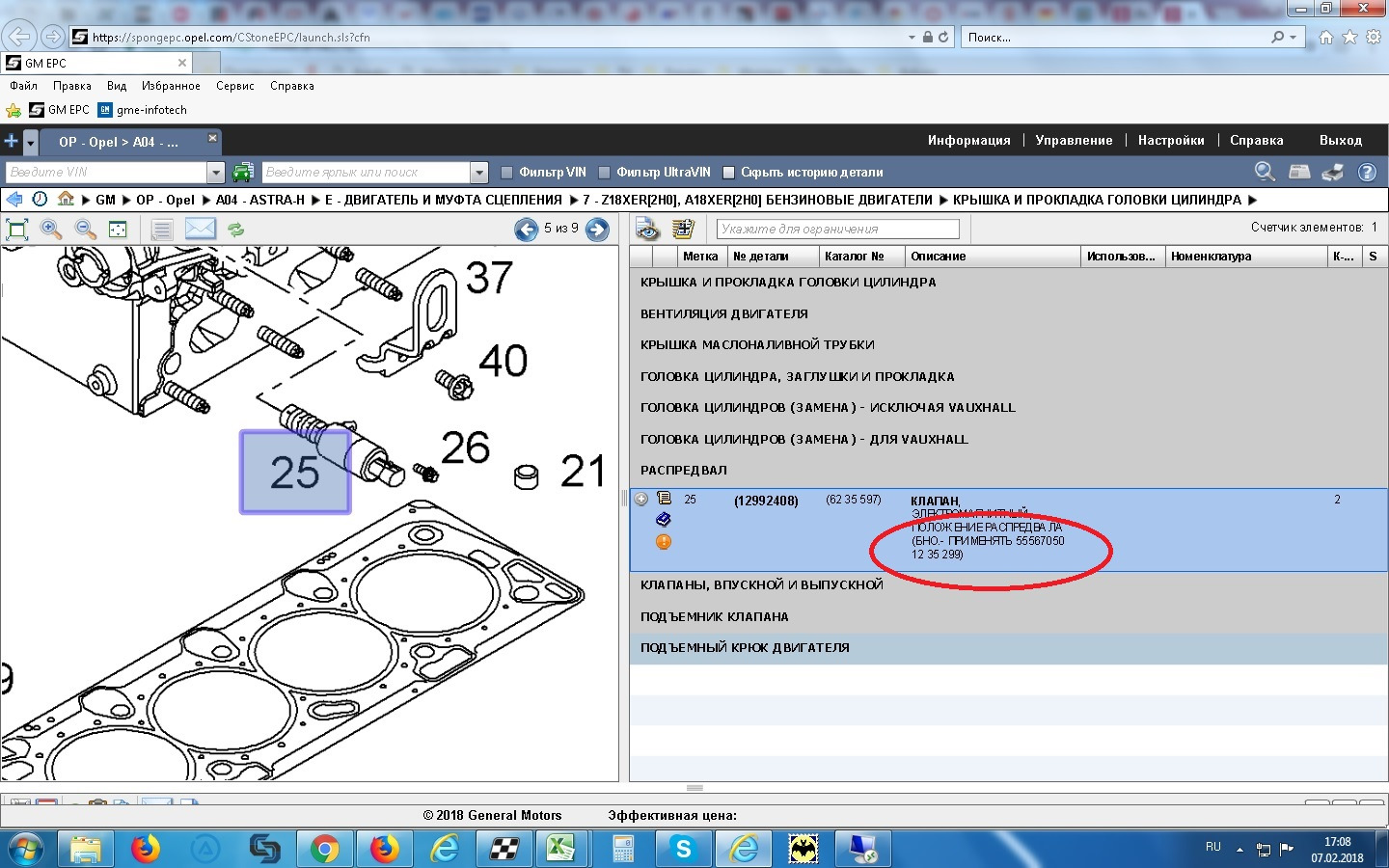Open the tab list dropdown next to plus
This screenshot has width=1389, height=868.
[30, 142]
